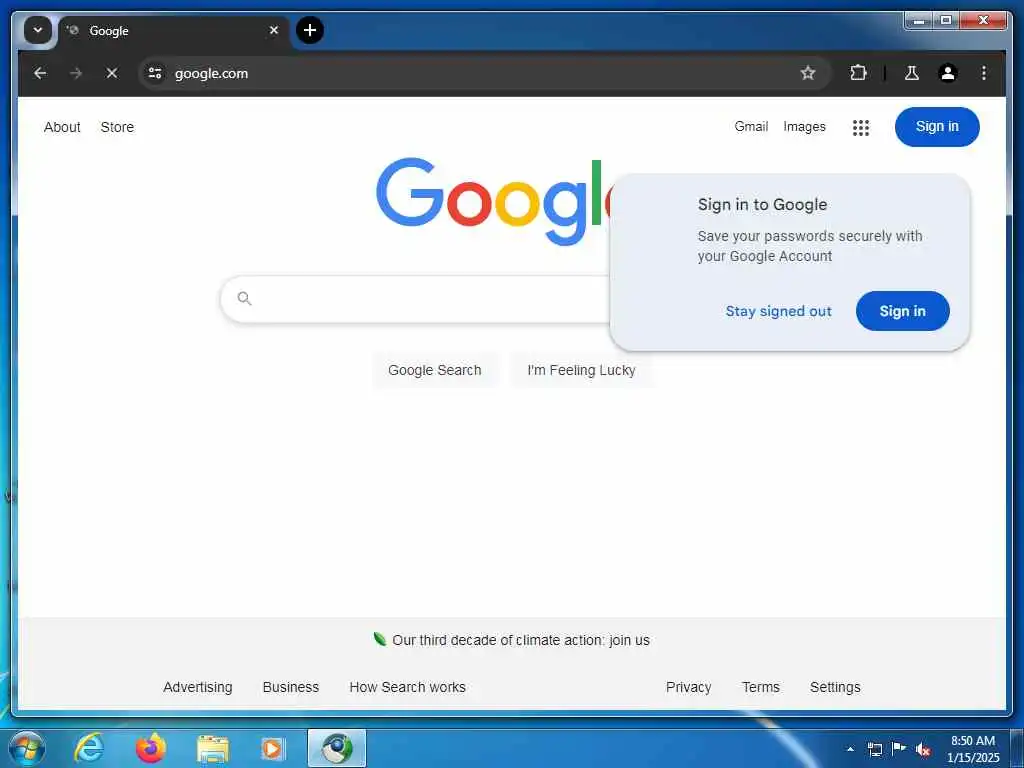Focus the google.com address bar
Screen dimensions: 1024x768
click(x=483, y=73)
